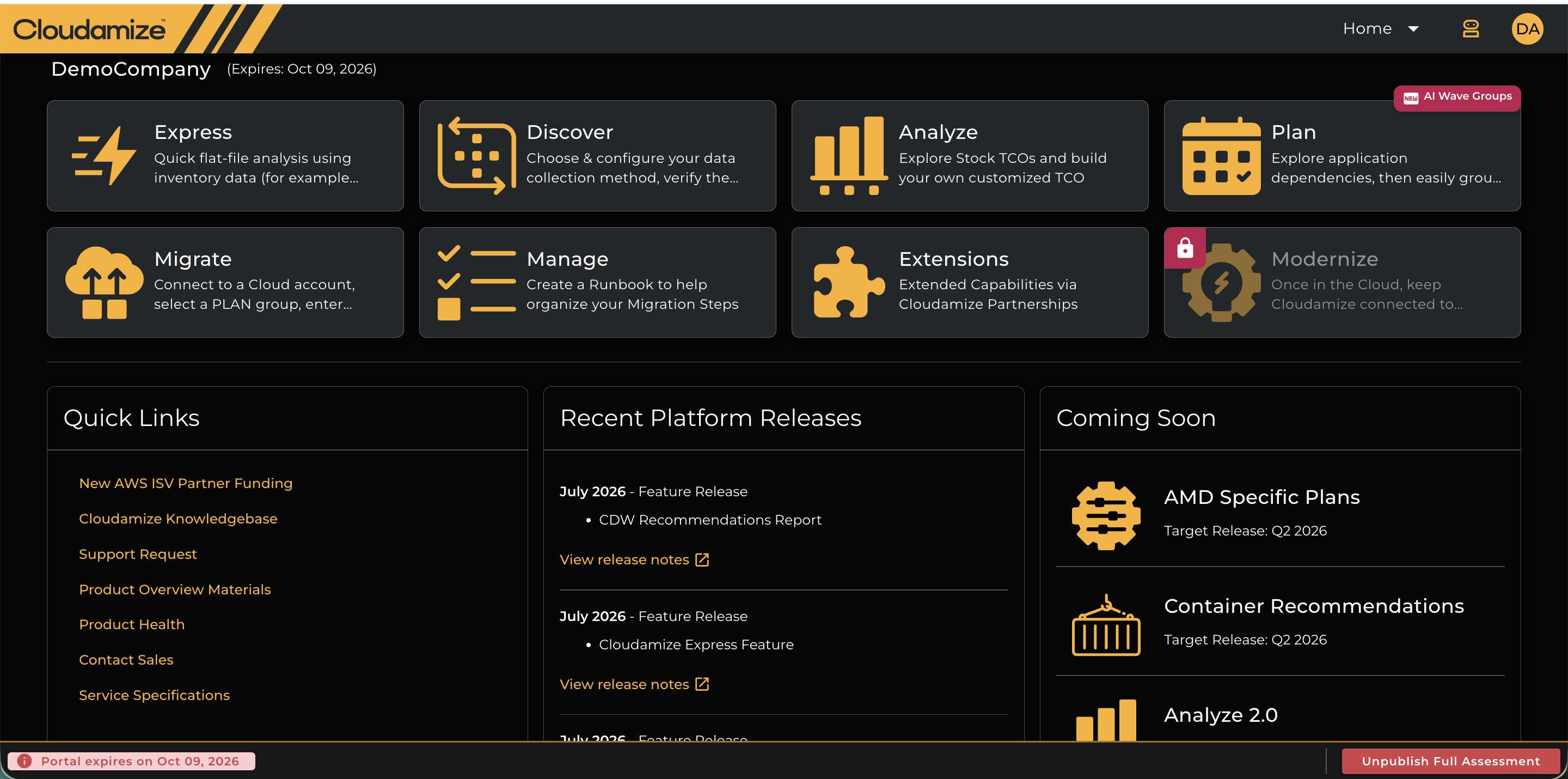
Task: Click the Discover data collection icon
Action: pos(476,156)
